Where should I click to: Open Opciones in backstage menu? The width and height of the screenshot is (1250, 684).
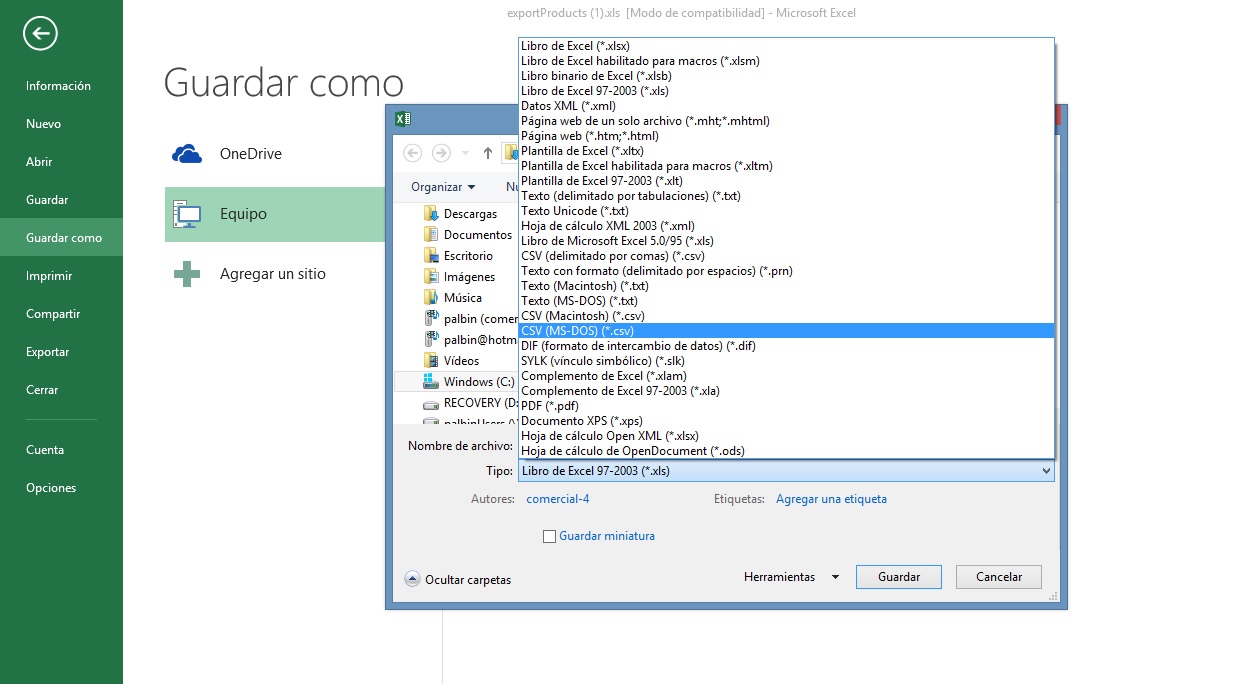pyautogui.click(x=61, y=488)
